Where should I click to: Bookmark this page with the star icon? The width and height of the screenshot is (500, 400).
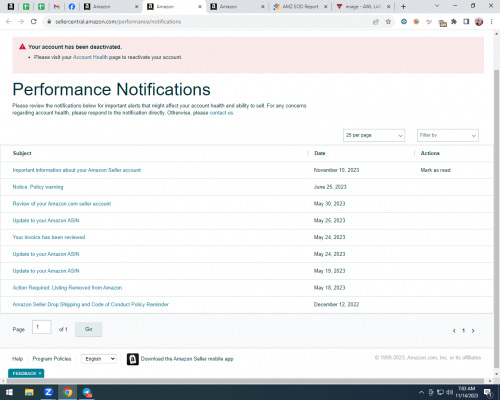[388, 22]
